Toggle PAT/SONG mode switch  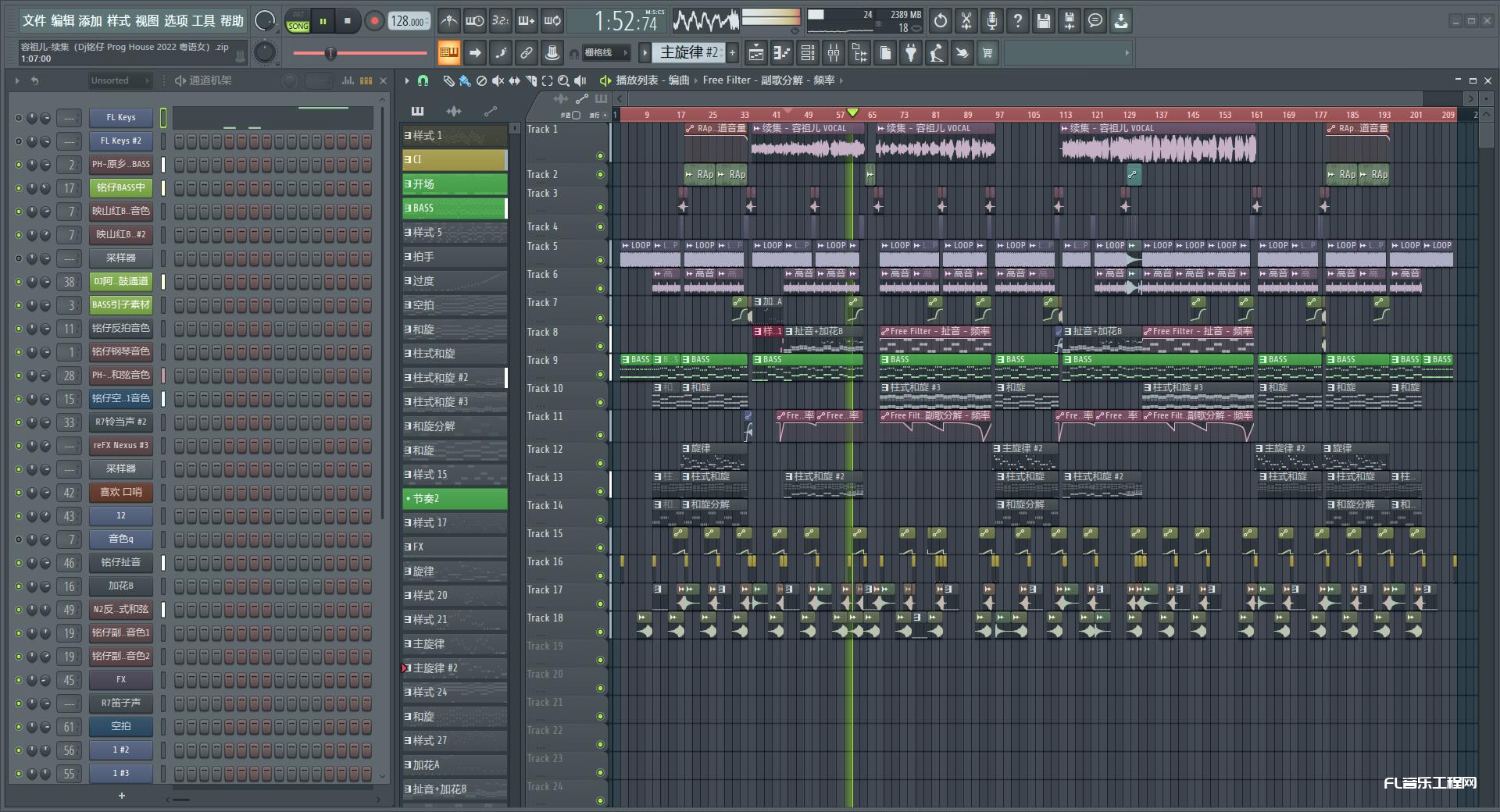(298, 21)
